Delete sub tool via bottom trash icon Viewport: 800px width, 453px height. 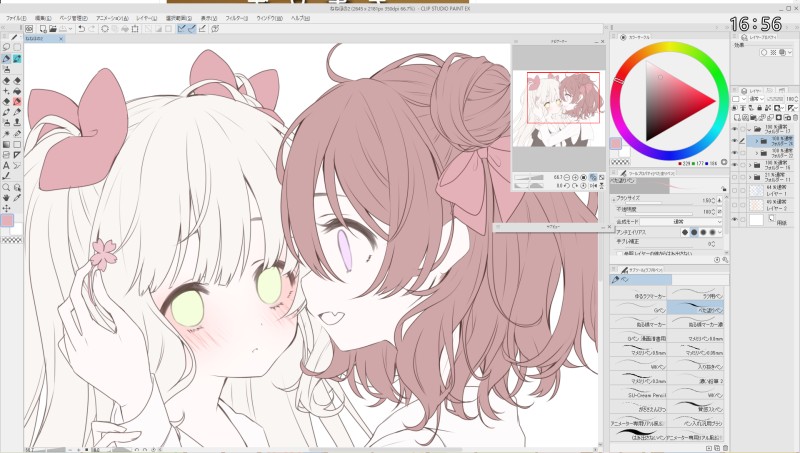point(726,448)
